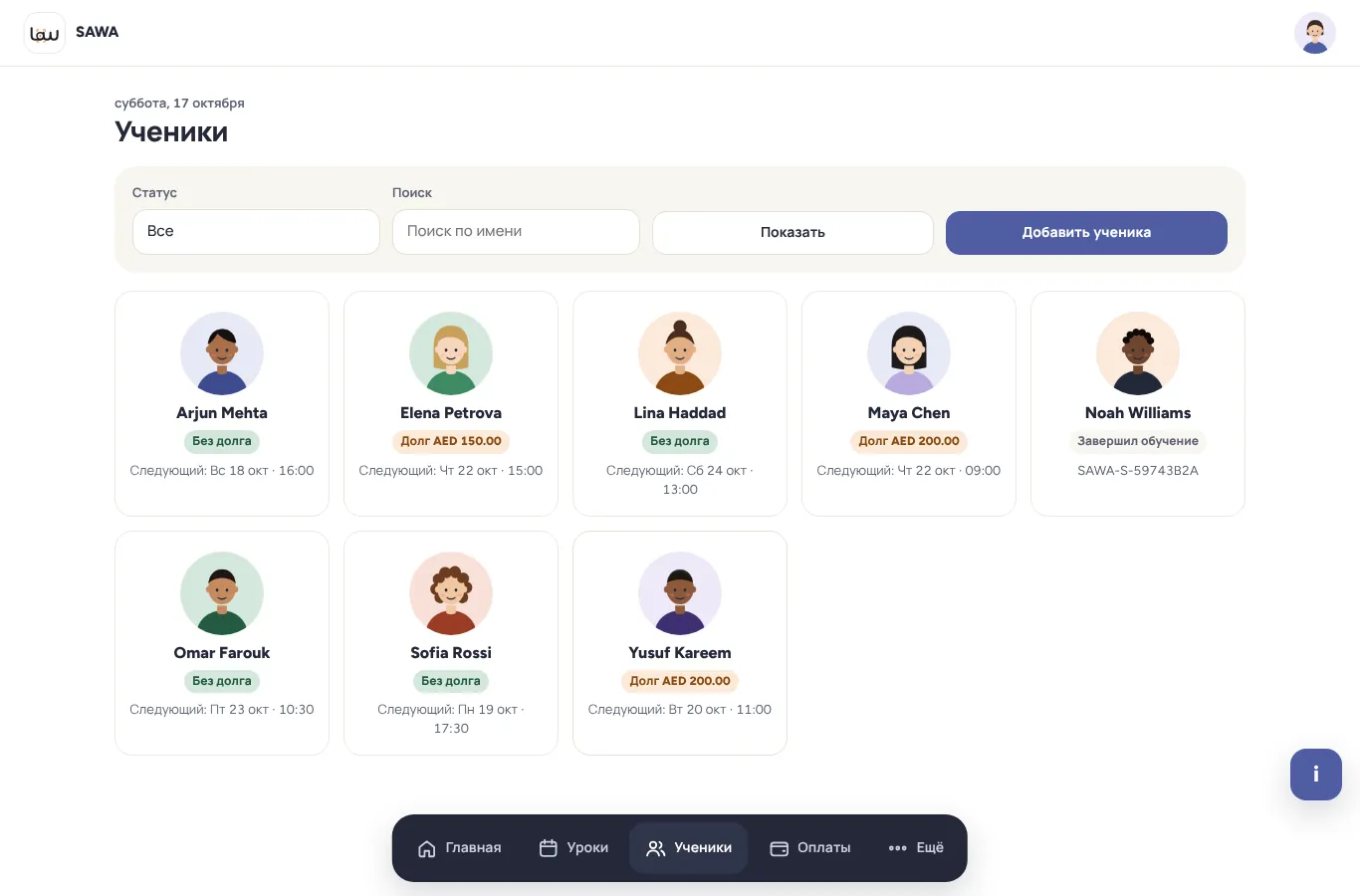This screenshot has width=1360, height=896.
Task: Open the Ещё menu tab
Action: [x=916, y=848]
